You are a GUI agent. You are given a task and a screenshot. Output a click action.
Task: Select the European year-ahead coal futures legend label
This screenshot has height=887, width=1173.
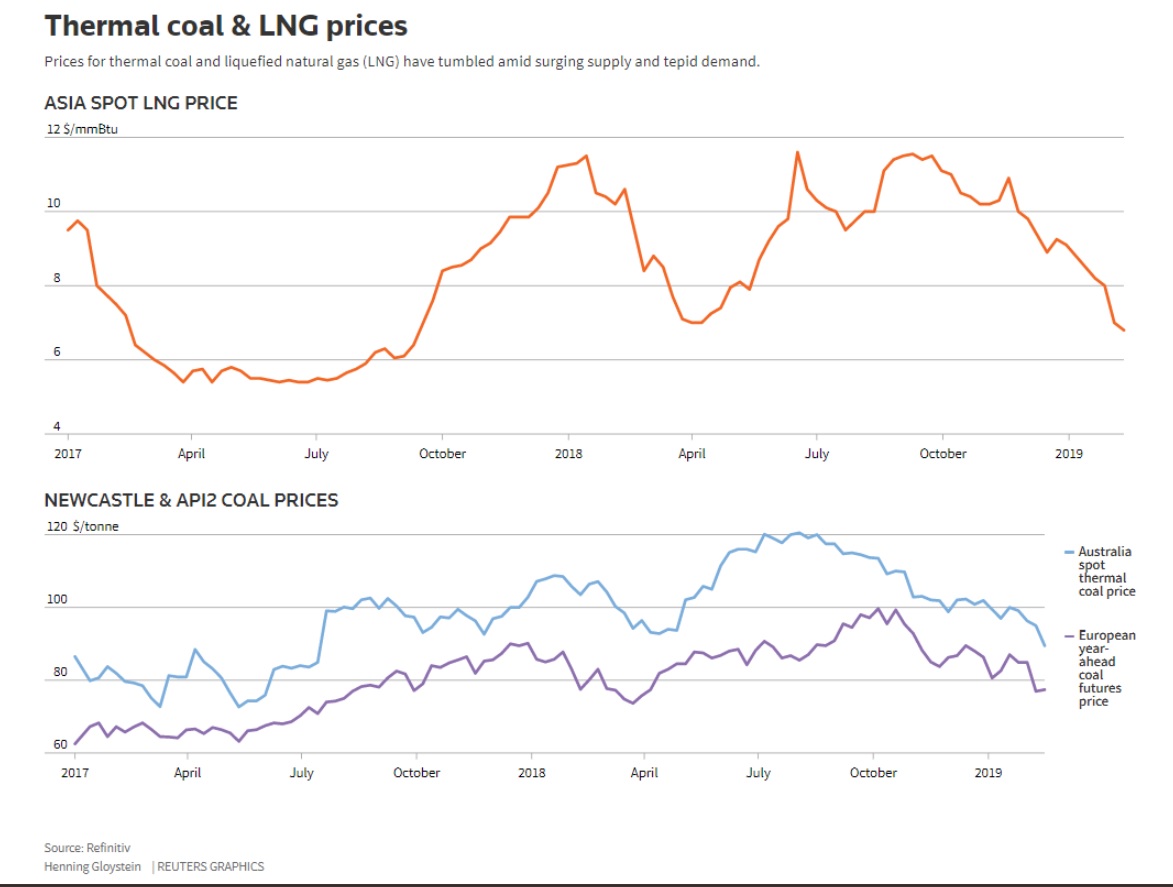1107,668
